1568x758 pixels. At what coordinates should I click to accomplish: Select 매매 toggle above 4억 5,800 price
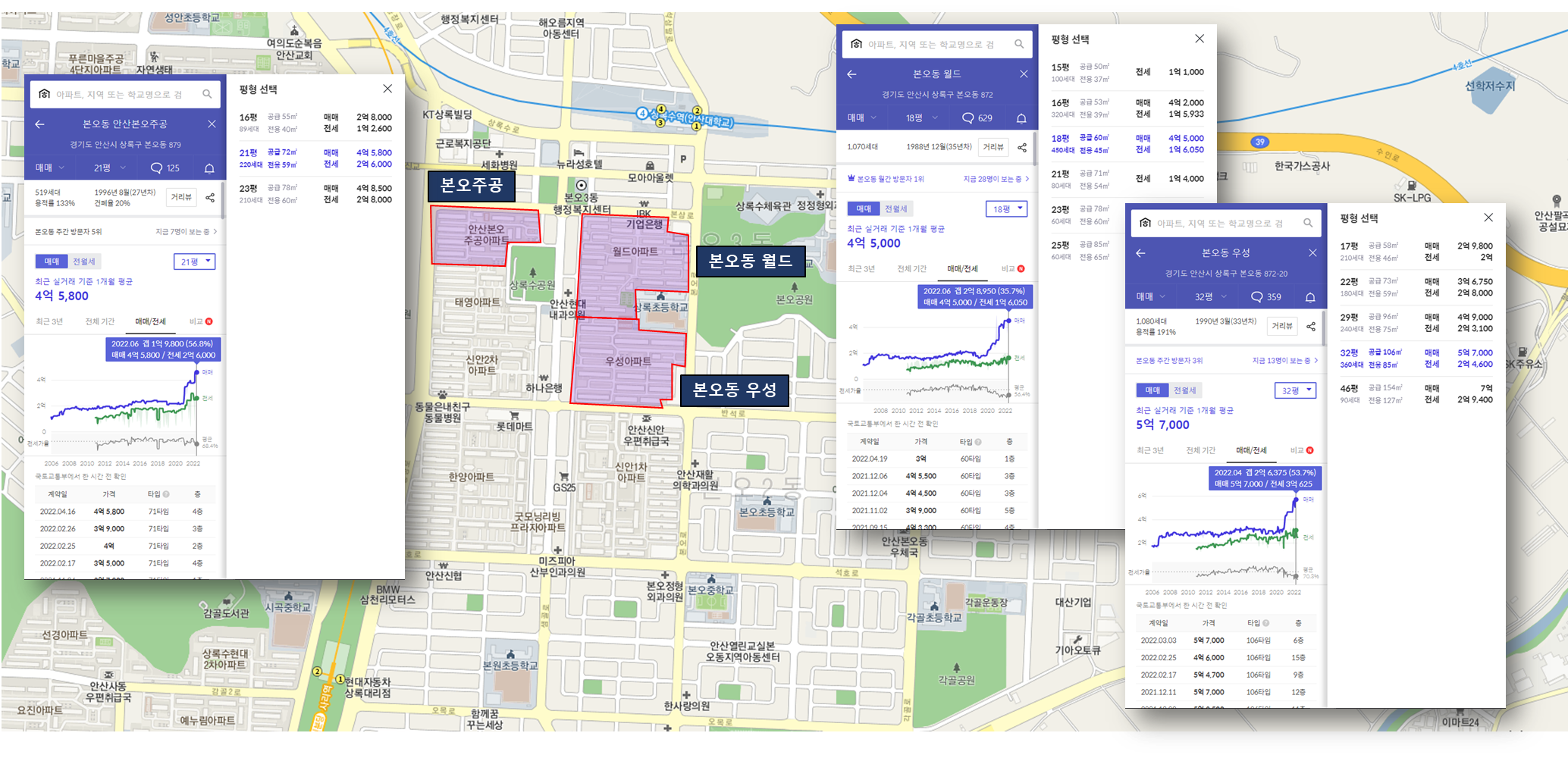tap(52, 262)
